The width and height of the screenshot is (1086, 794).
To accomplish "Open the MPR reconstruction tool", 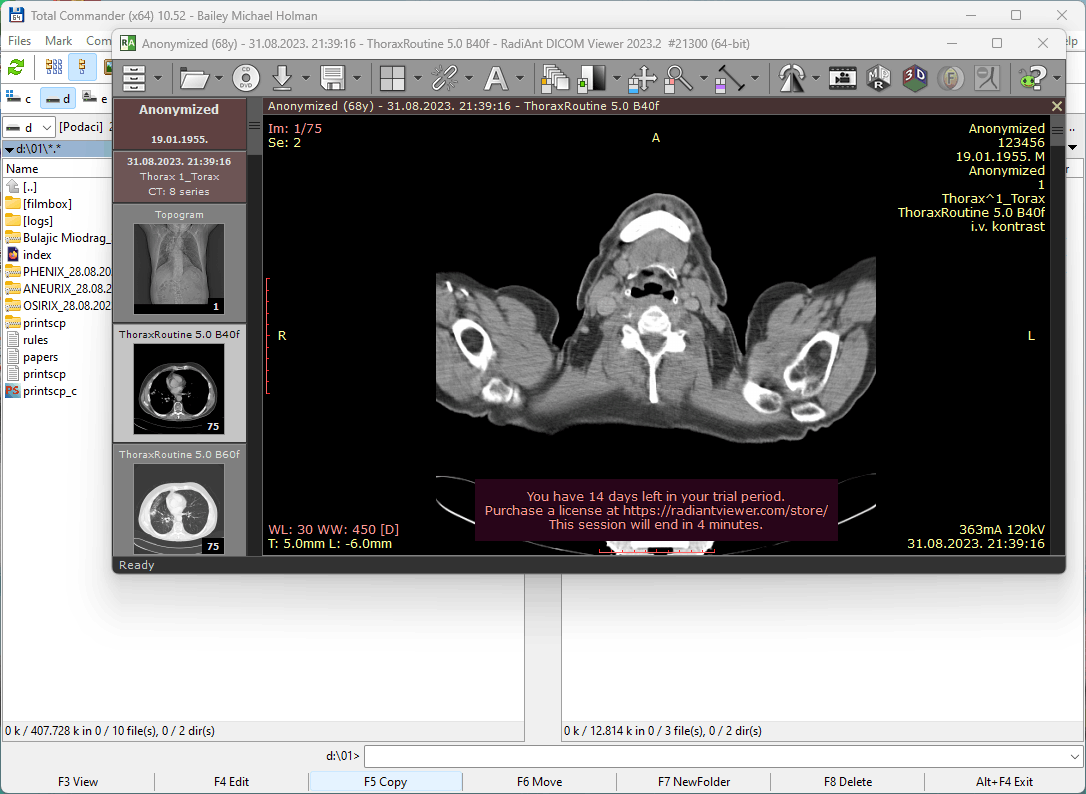I will tap(879, 77).
